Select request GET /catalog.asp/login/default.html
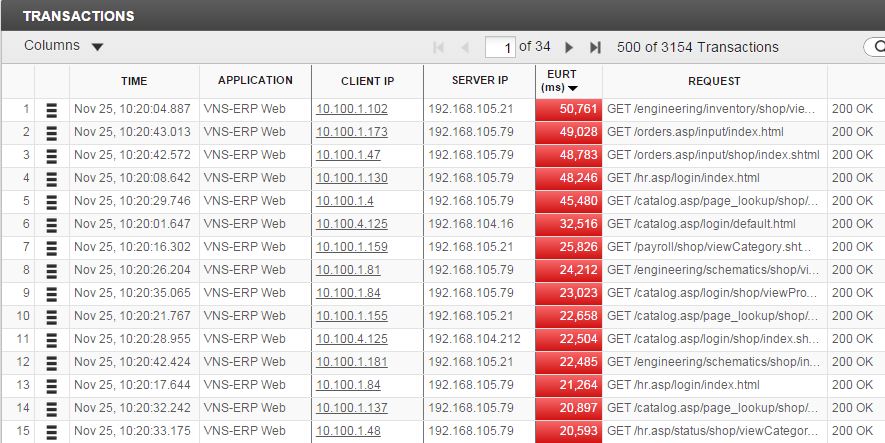Image resolution: width=885 pixels, height=443 pixels. [x=702, y=224]
